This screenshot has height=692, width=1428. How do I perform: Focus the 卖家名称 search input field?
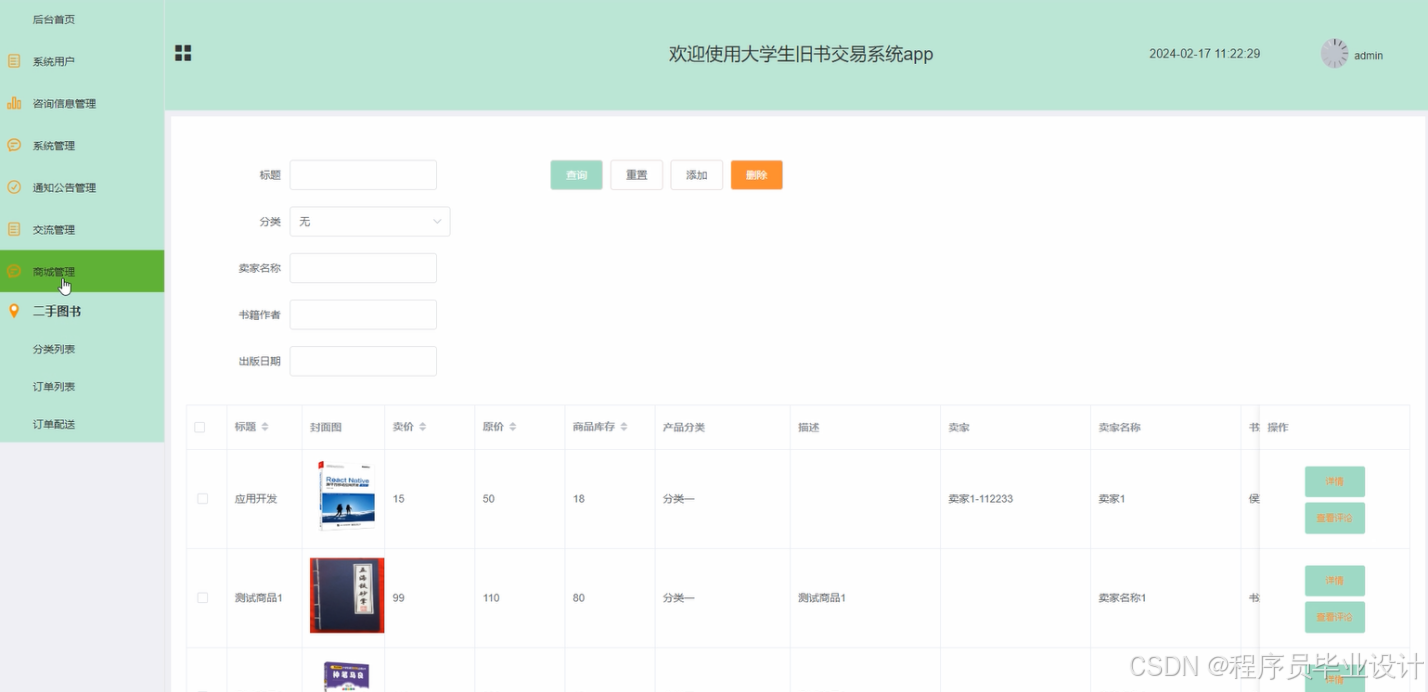(x=363, y=268)
